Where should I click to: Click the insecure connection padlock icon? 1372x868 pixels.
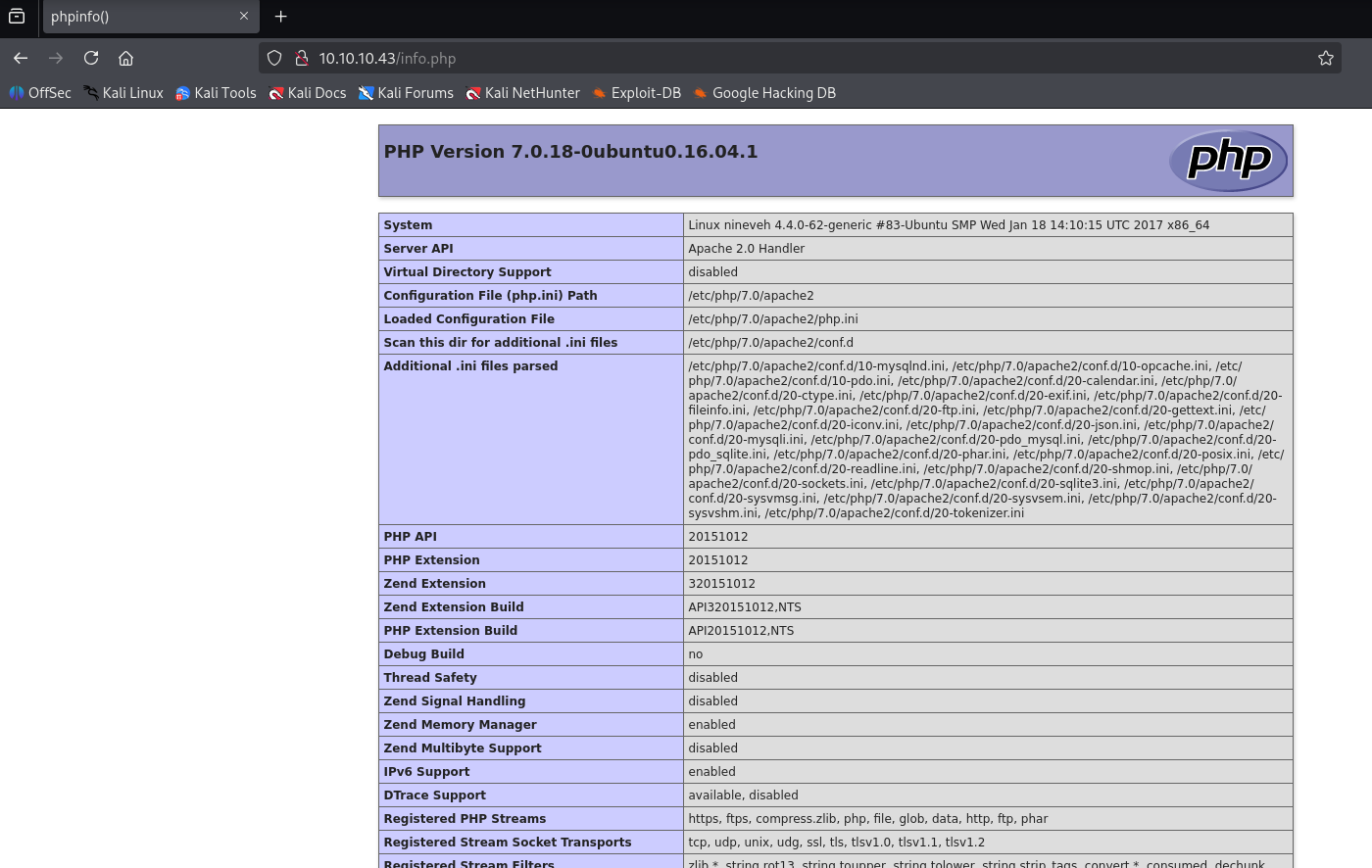[302, 59]
